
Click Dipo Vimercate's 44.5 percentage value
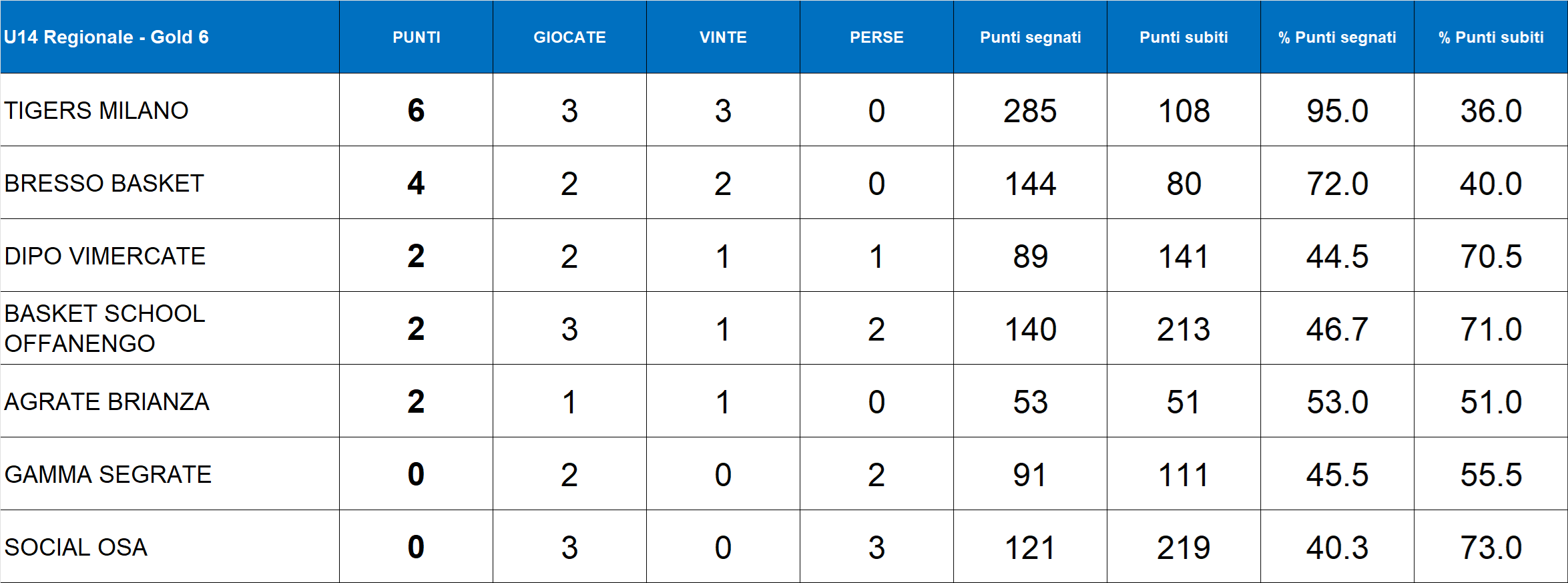click(1337, 256)
